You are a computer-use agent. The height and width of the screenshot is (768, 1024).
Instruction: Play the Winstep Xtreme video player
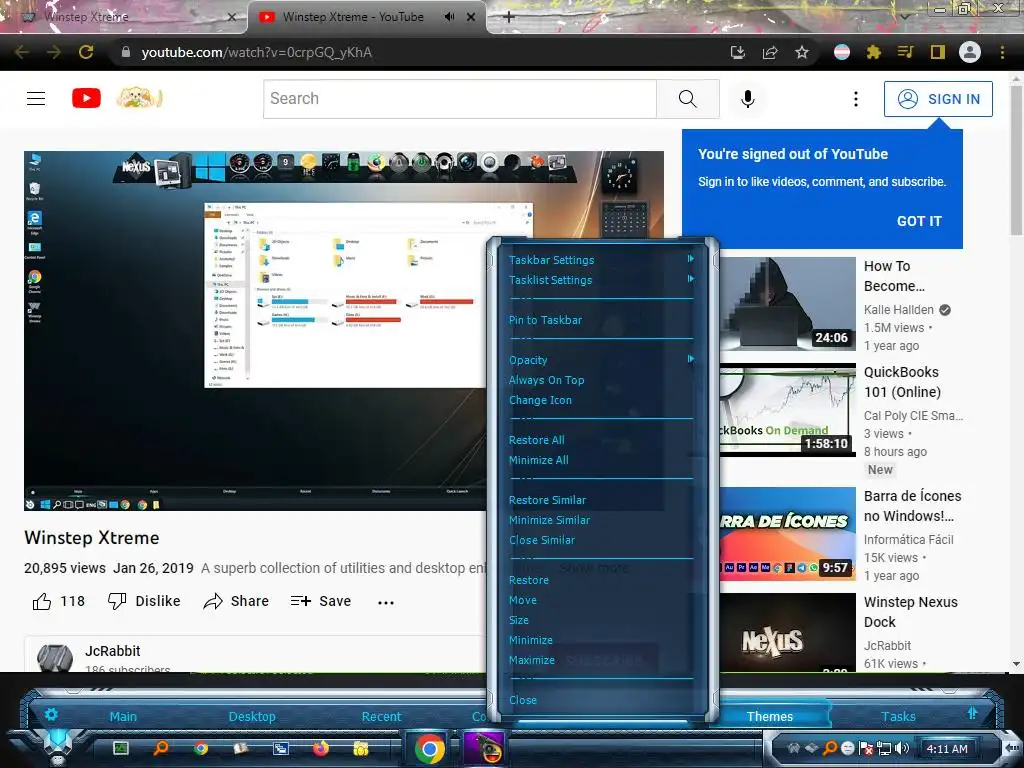[255, 330]
